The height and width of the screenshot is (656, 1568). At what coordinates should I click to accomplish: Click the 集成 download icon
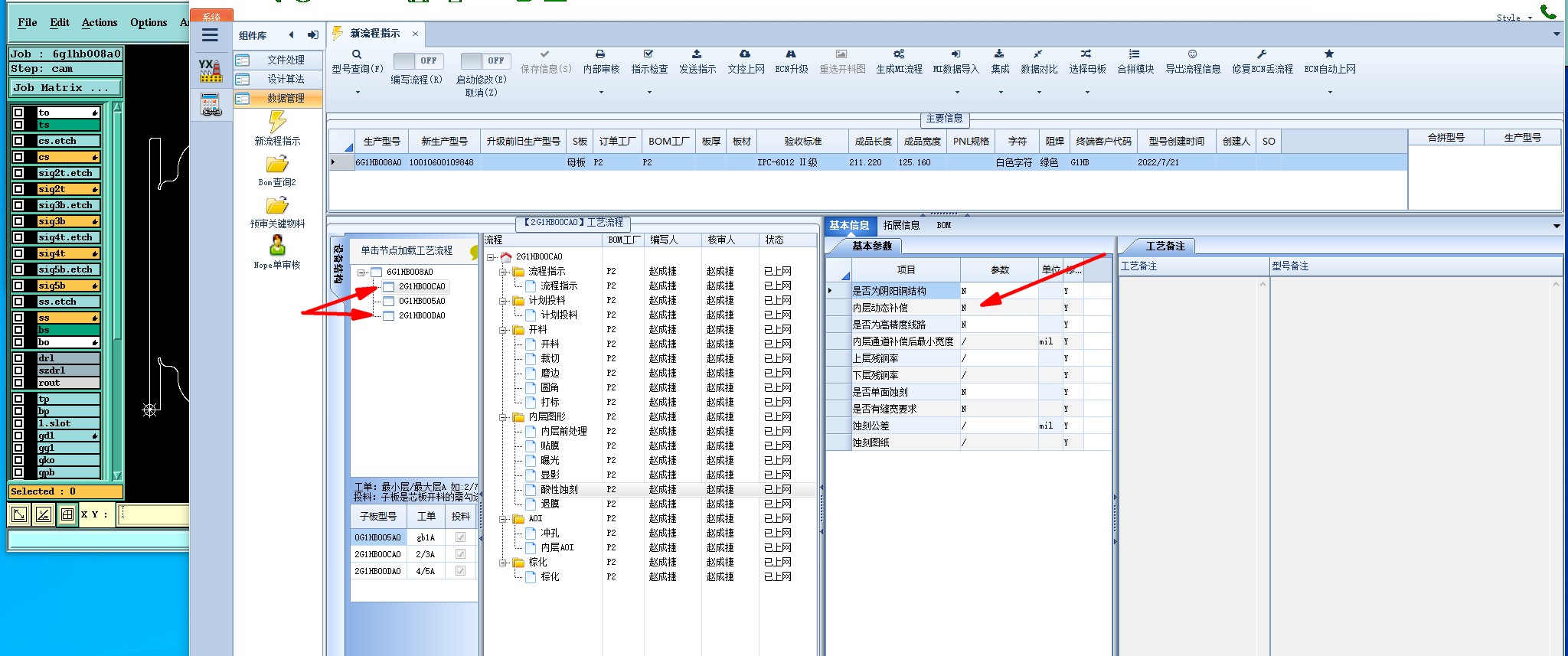click(x=999, y=54)
